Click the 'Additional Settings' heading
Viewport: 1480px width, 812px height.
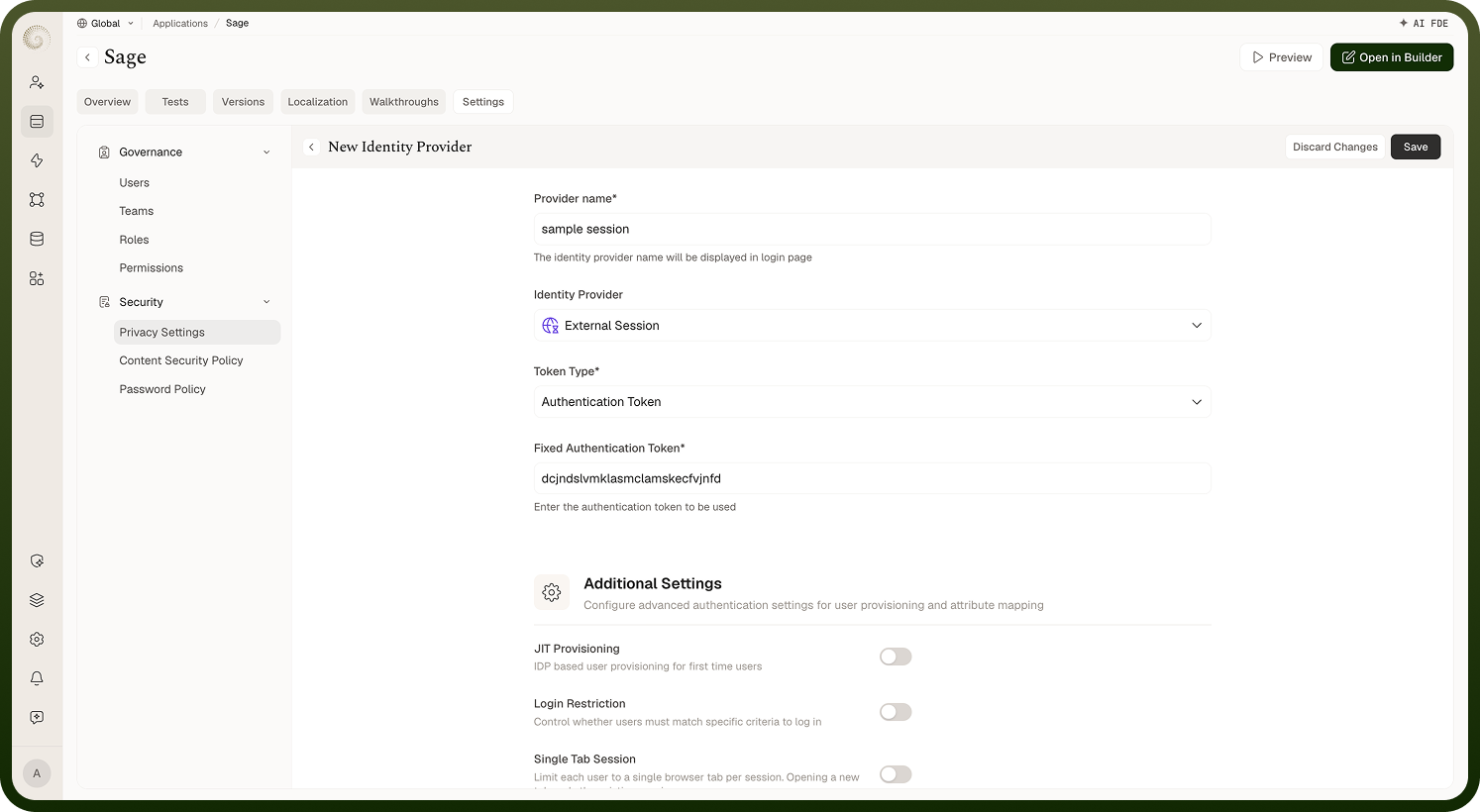[x=653, y=584]
